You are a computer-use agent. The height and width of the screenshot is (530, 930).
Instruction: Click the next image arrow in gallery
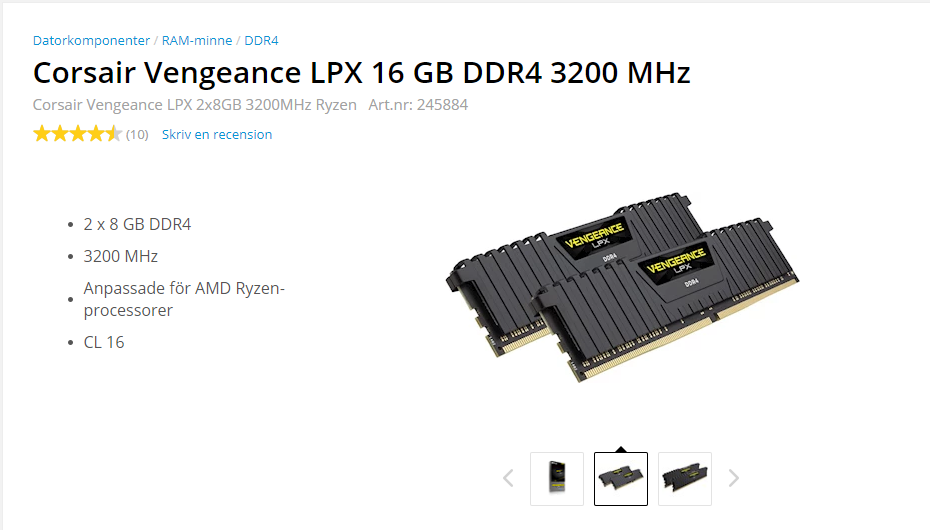tap(734, 478)
